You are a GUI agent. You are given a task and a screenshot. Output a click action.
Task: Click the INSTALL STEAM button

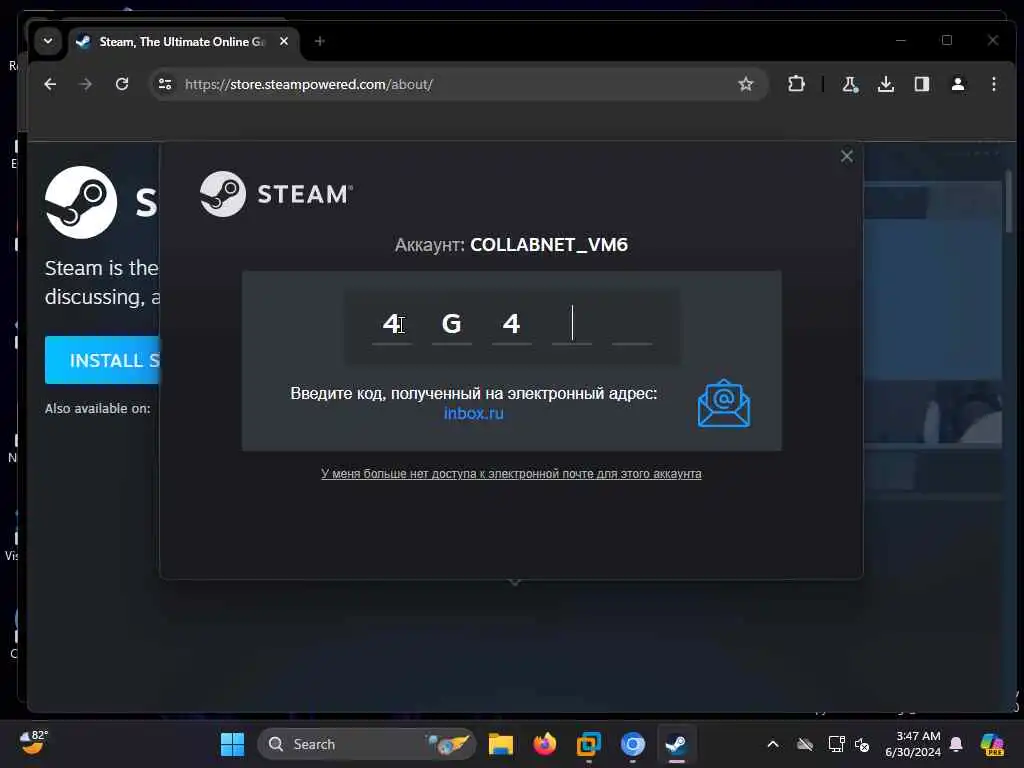pos(103,360)
